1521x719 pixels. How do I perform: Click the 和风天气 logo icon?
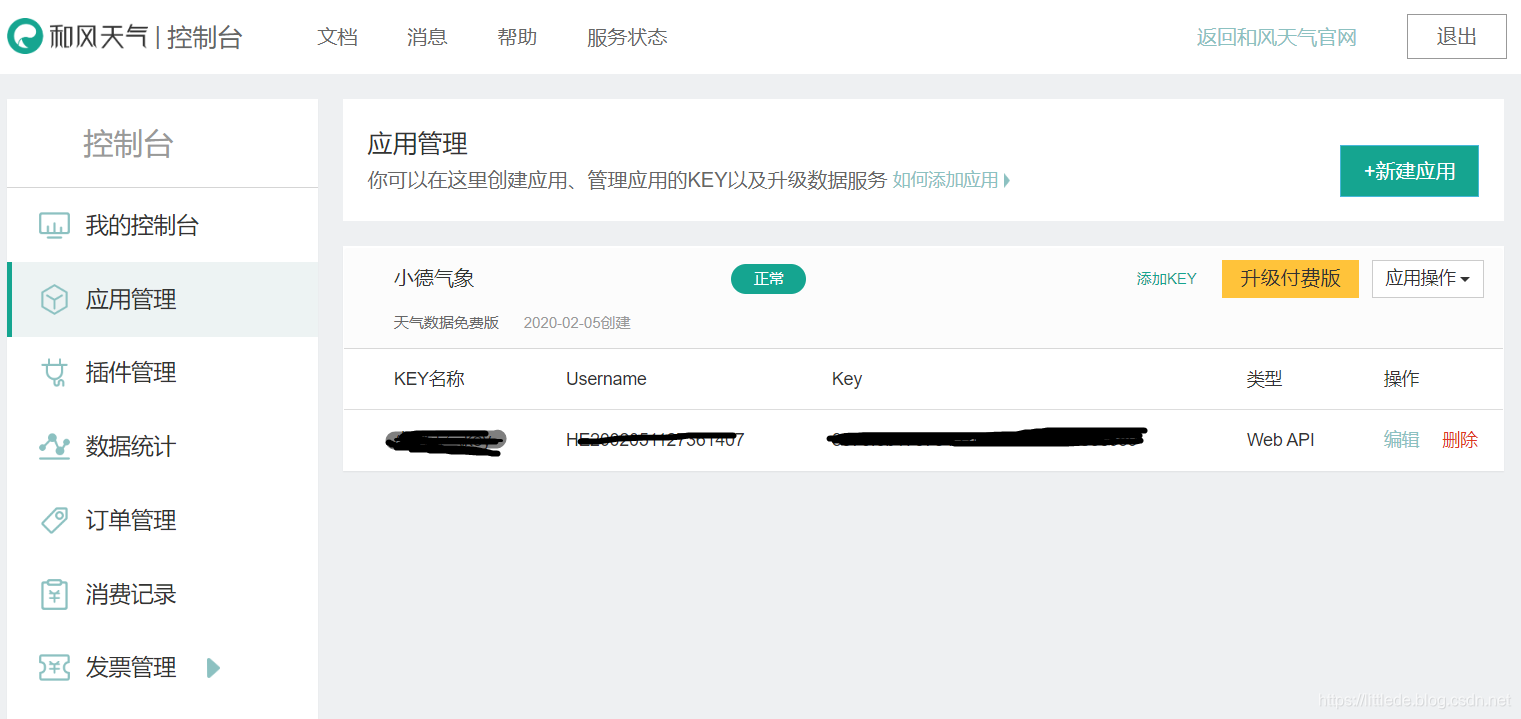tap(25, 37)
